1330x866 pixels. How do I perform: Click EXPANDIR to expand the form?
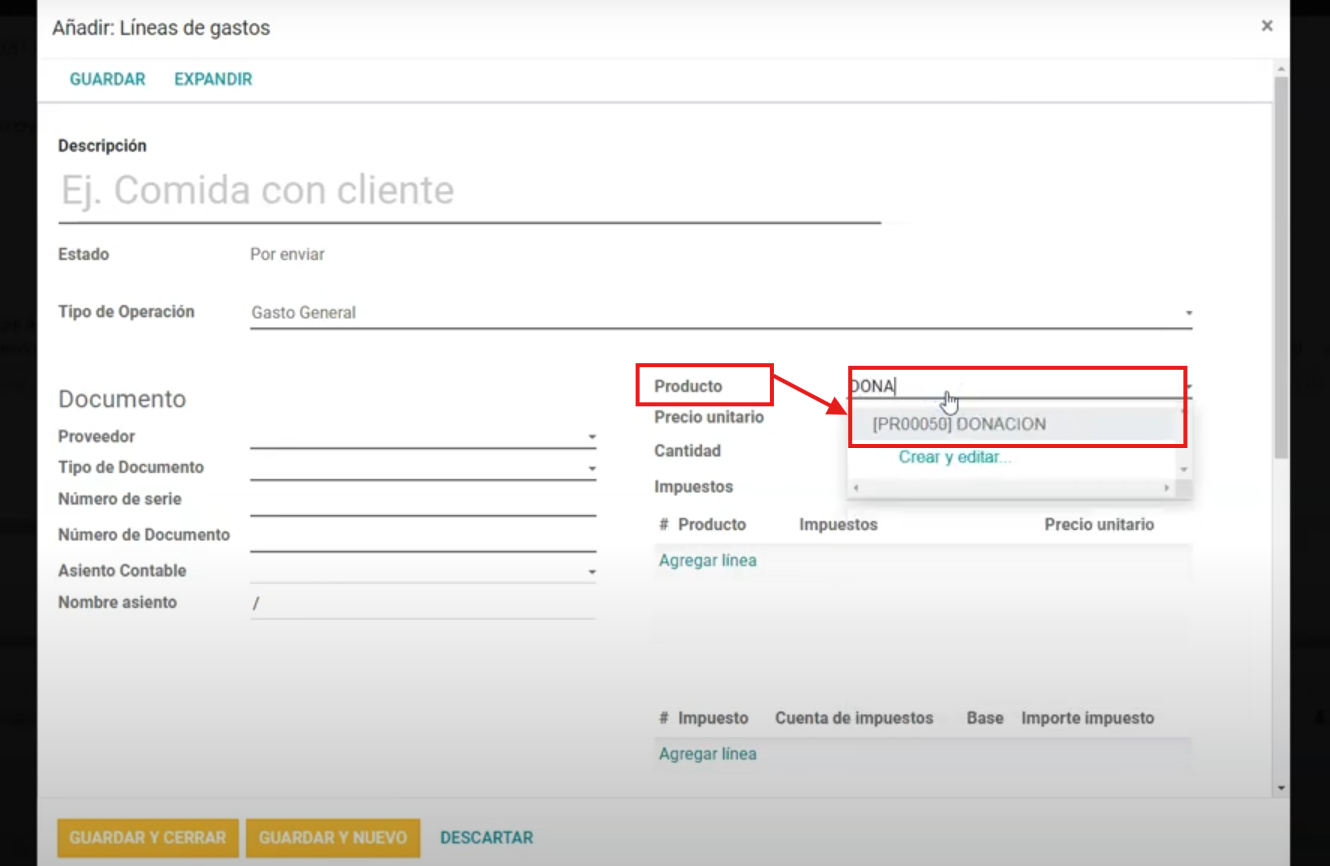coord(213,79)
